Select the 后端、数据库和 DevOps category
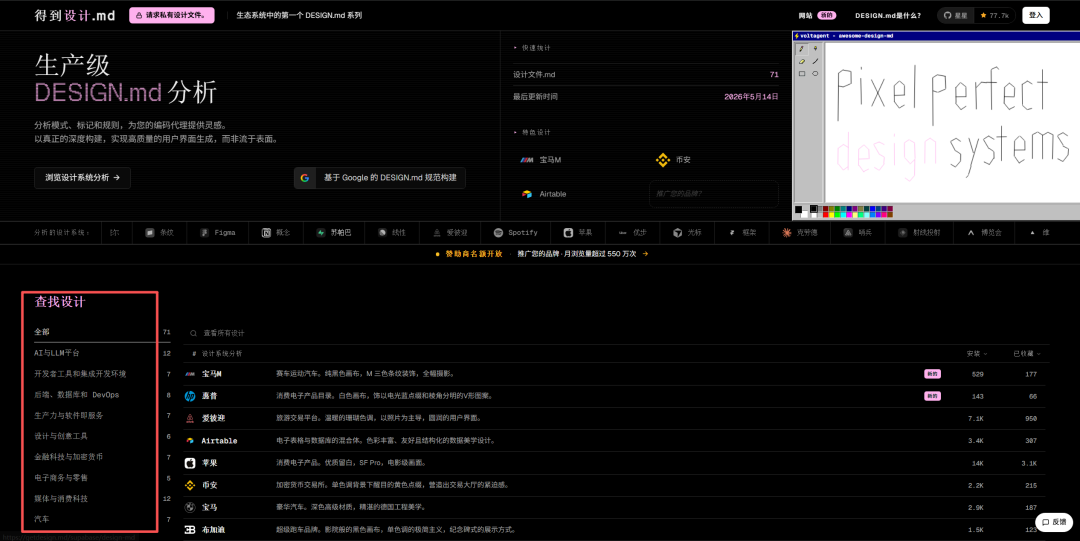Viewport: 1080px width, 541px height. (x=102, y=395)
